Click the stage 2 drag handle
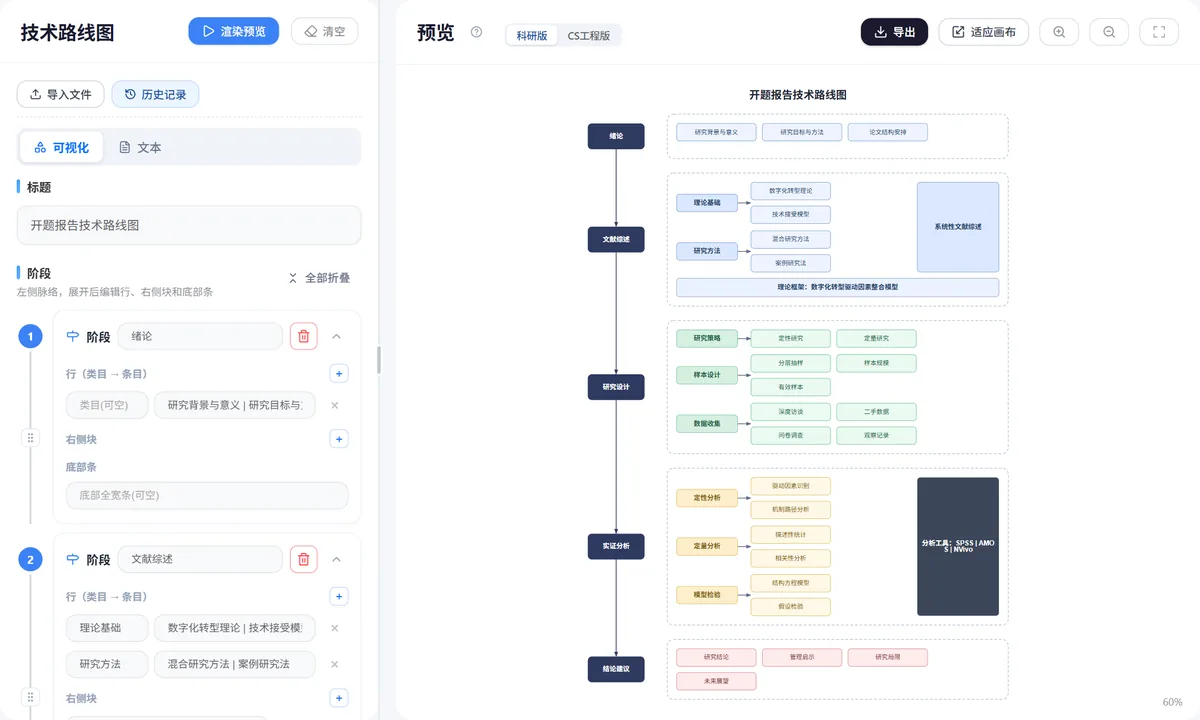This screenshot has width=1200, height=720. (30, 697)
